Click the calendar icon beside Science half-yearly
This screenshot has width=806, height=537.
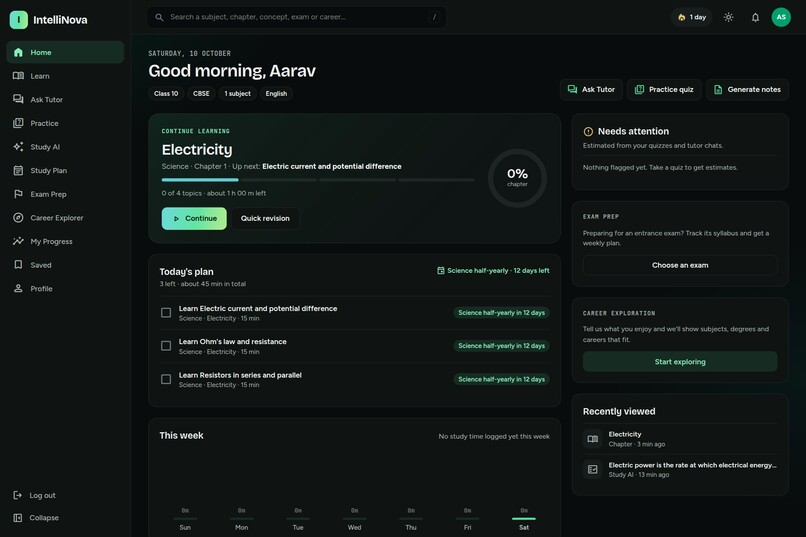441,271
